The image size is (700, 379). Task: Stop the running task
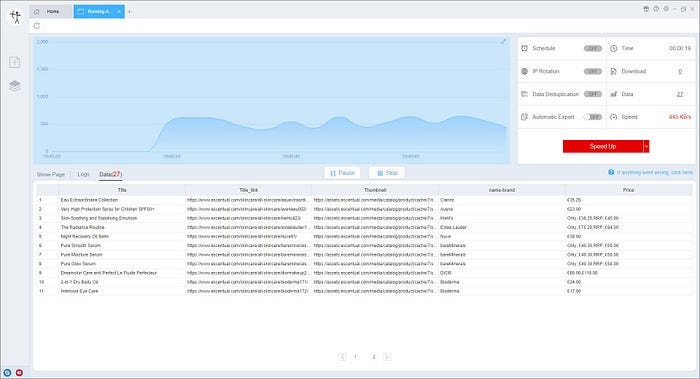(x=387, y=173)
